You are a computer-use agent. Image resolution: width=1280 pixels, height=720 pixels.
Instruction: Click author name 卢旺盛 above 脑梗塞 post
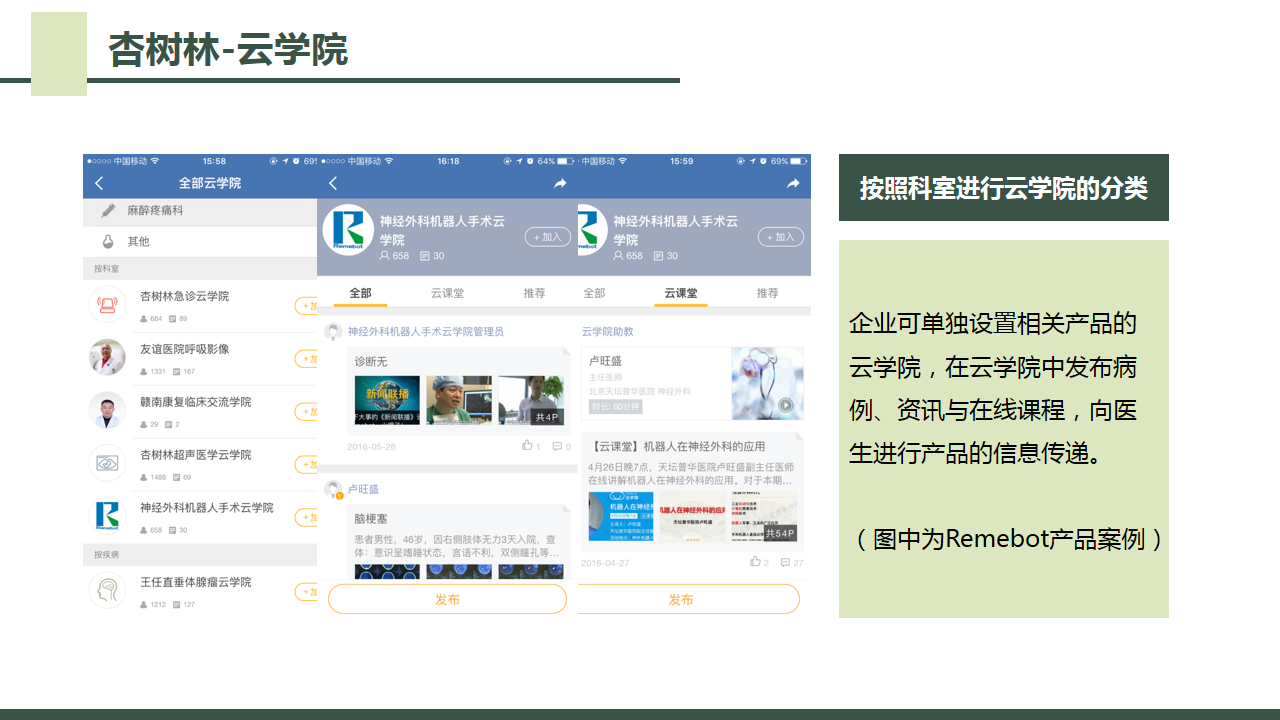tap(363, 489)
